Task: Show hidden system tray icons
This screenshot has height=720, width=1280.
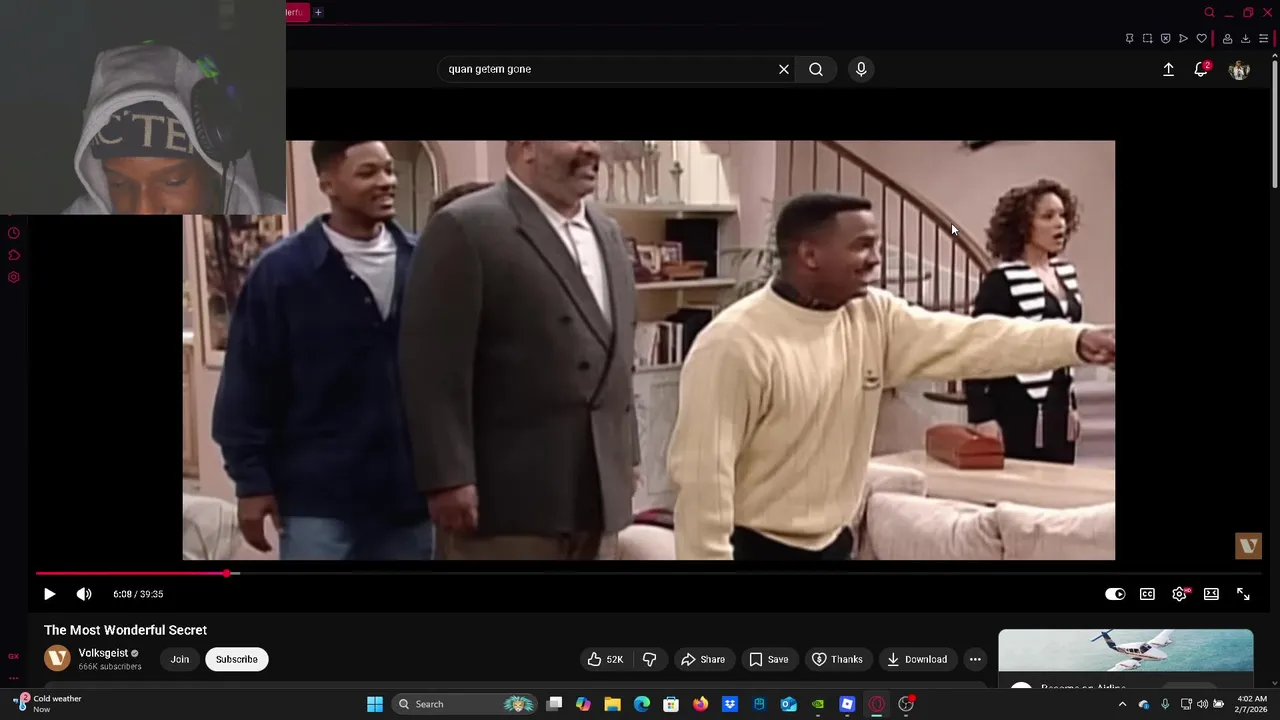Action: pos(1122,704)
